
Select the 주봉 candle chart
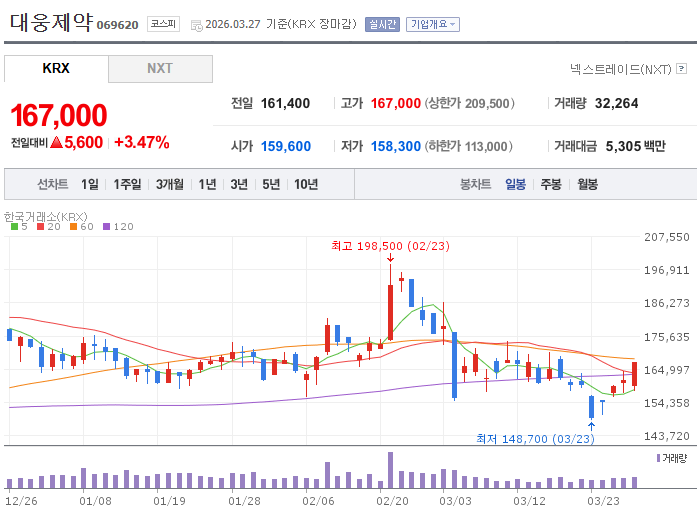click(x=551, y=184)
